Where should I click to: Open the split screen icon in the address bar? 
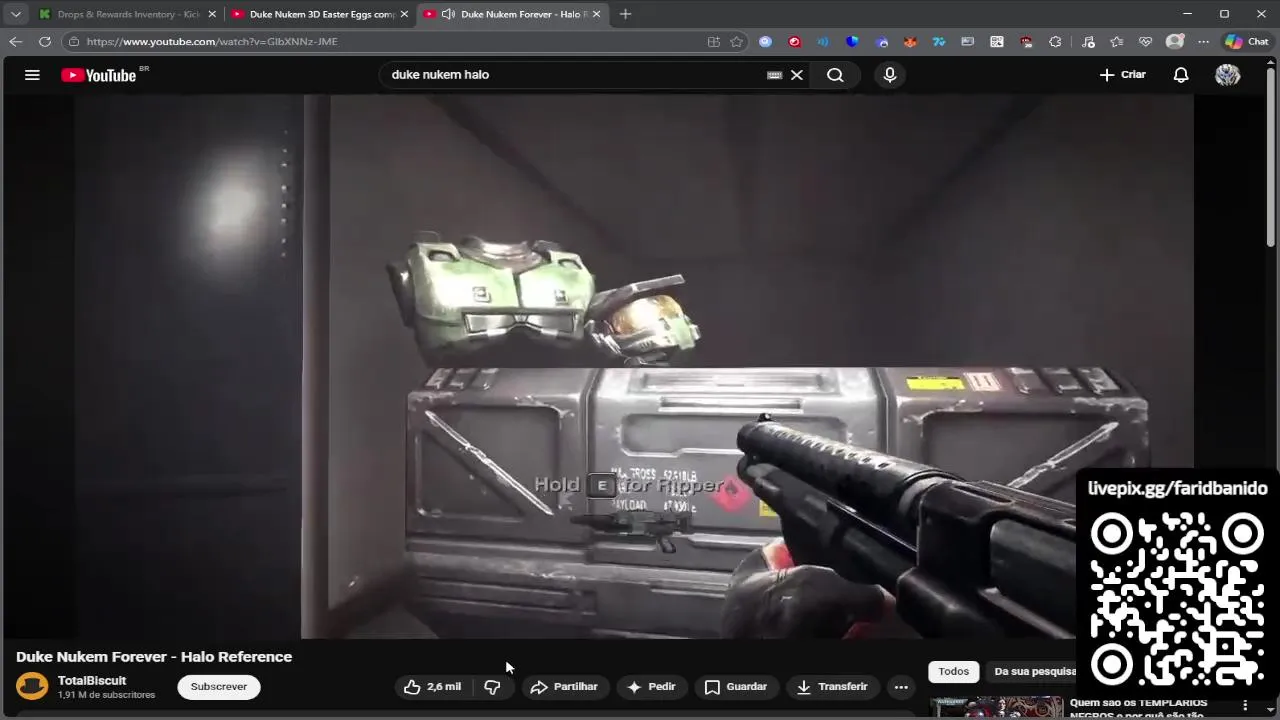click(x=713, y=42)
